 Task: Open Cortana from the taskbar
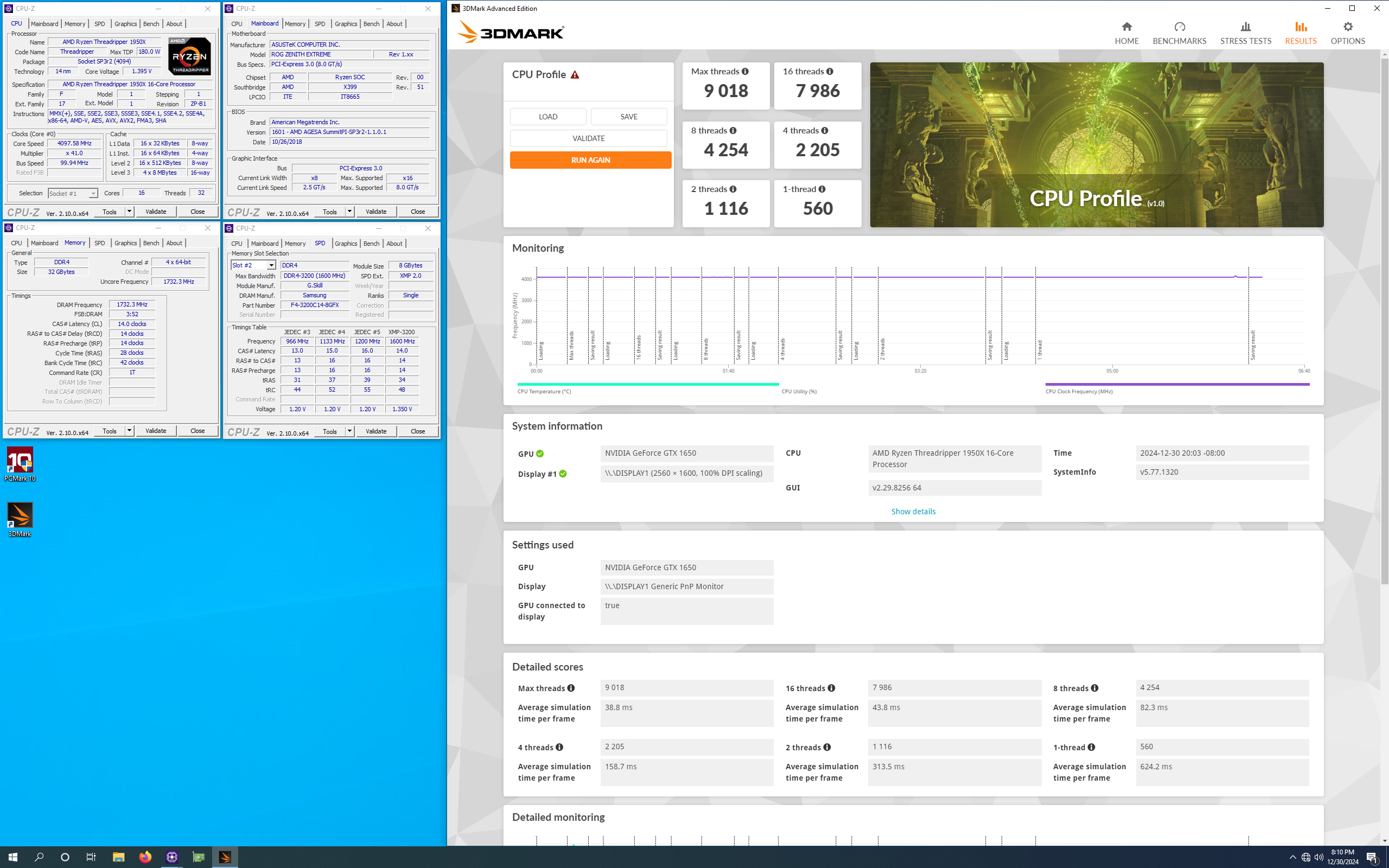[65, 857]
